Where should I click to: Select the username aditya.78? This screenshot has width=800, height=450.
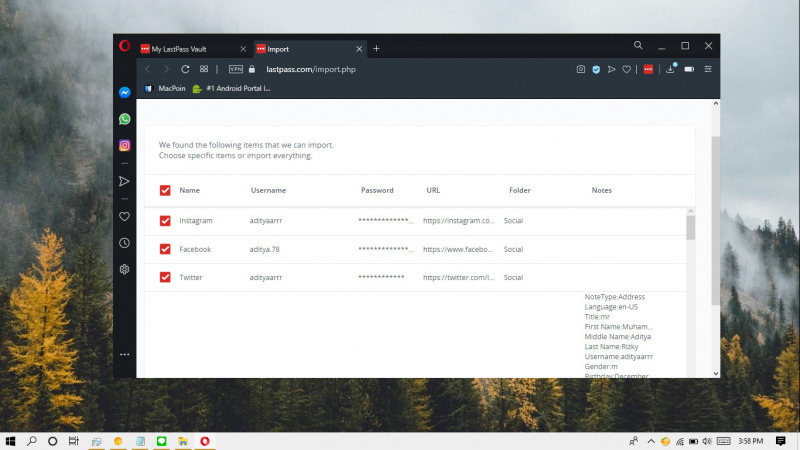[x=264, y=249]
